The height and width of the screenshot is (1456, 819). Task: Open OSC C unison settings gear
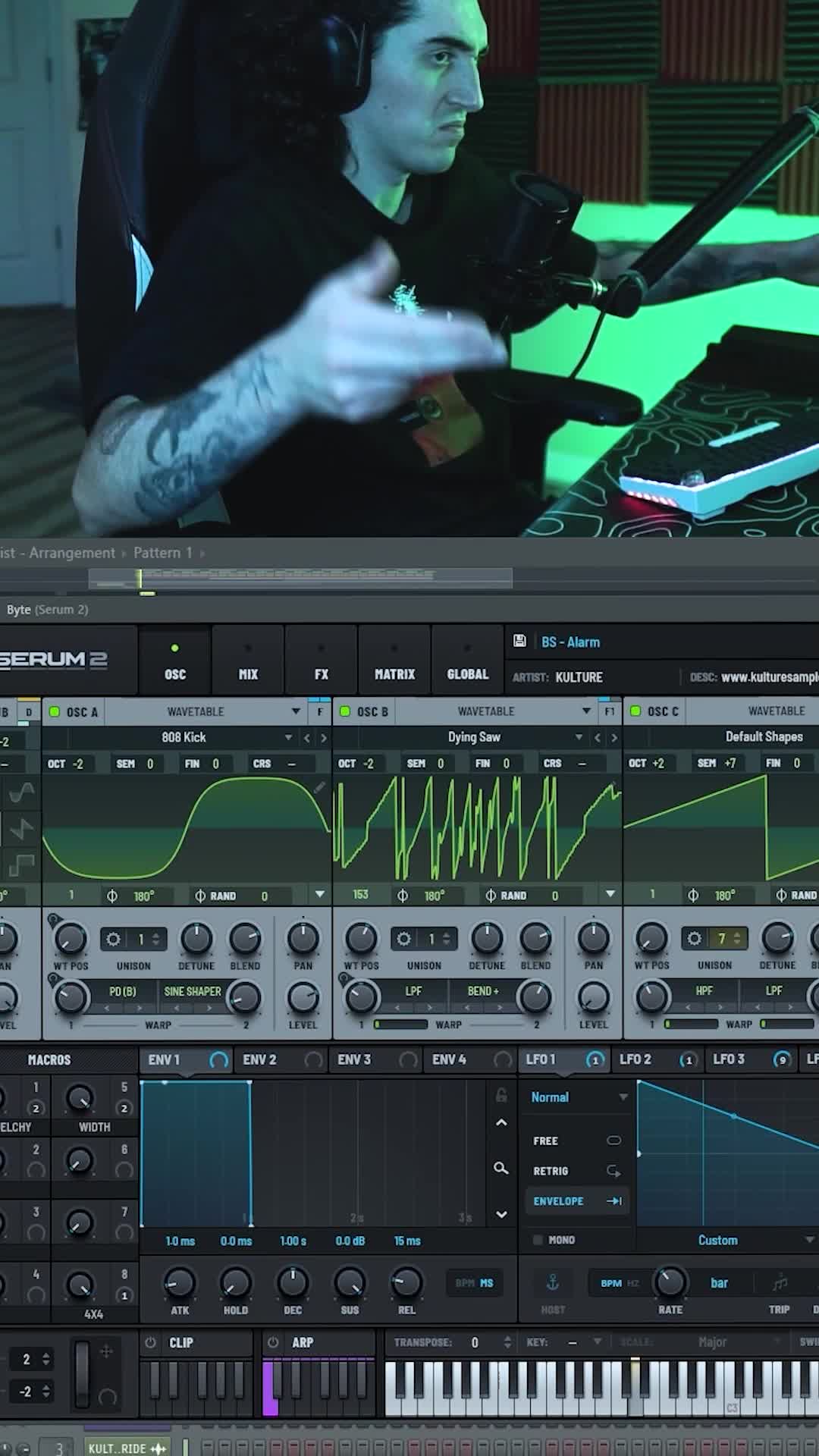click(694, 939)
